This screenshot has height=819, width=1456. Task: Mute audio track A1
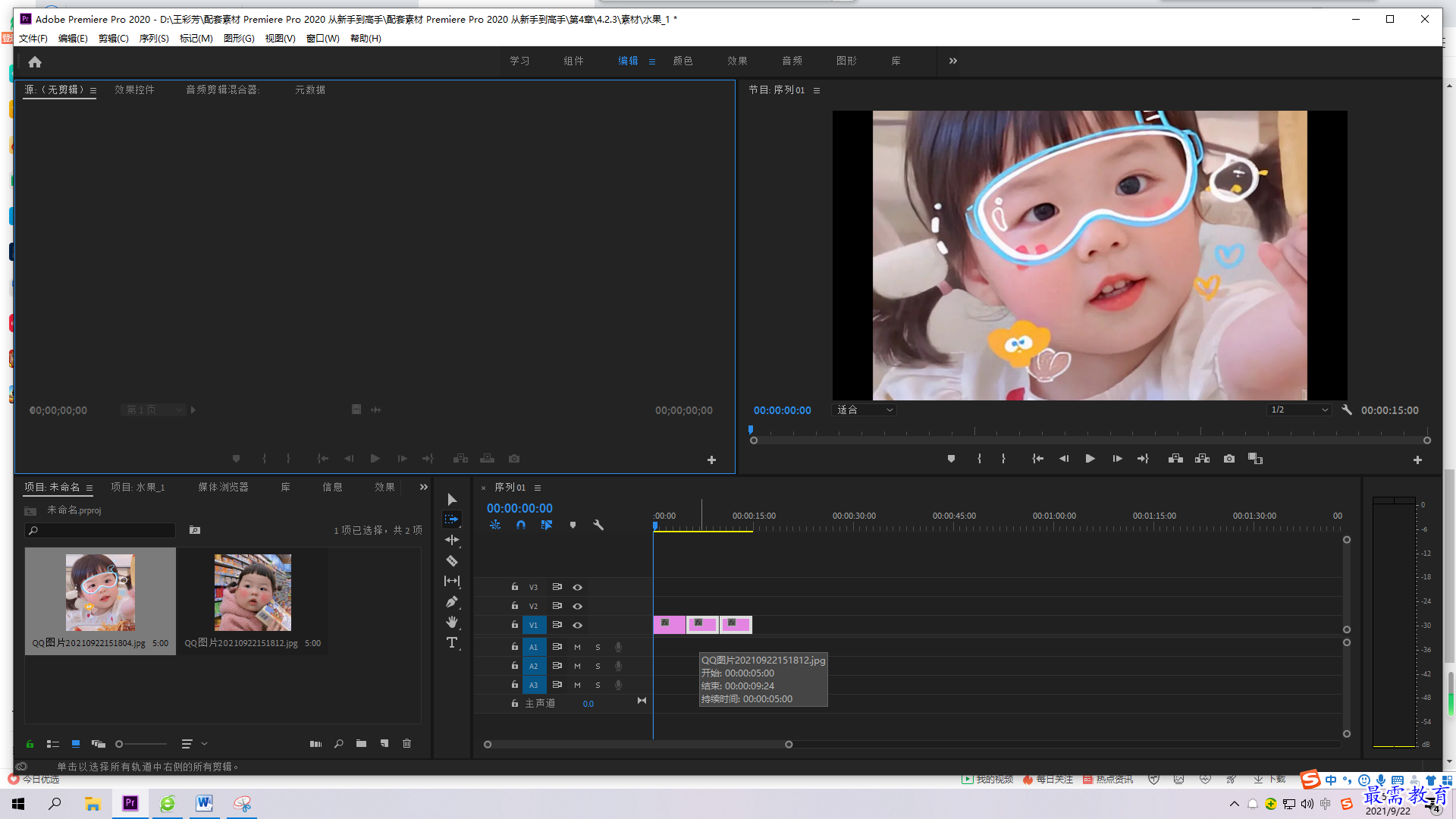tap(577, 647)
